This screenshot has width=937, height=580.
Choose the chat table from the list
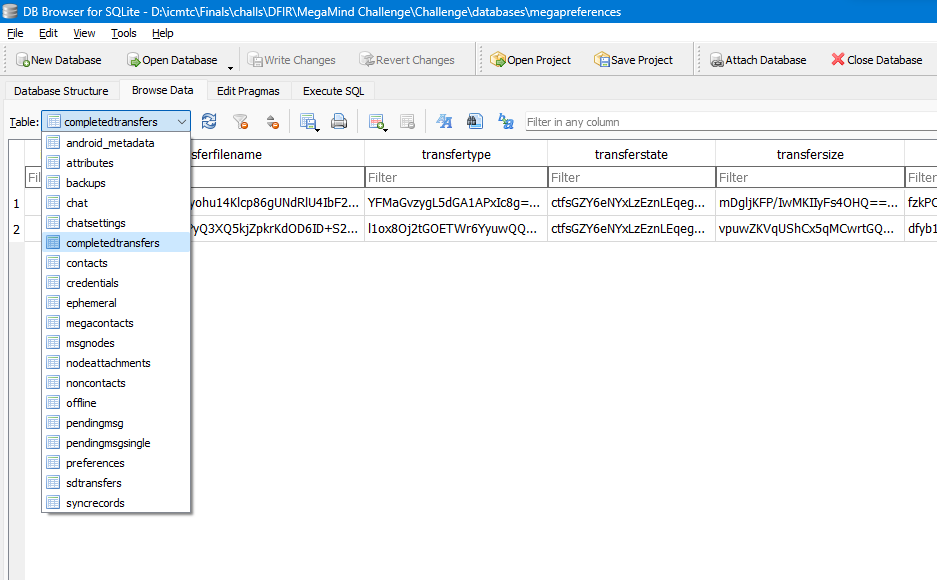click(116, 202)
